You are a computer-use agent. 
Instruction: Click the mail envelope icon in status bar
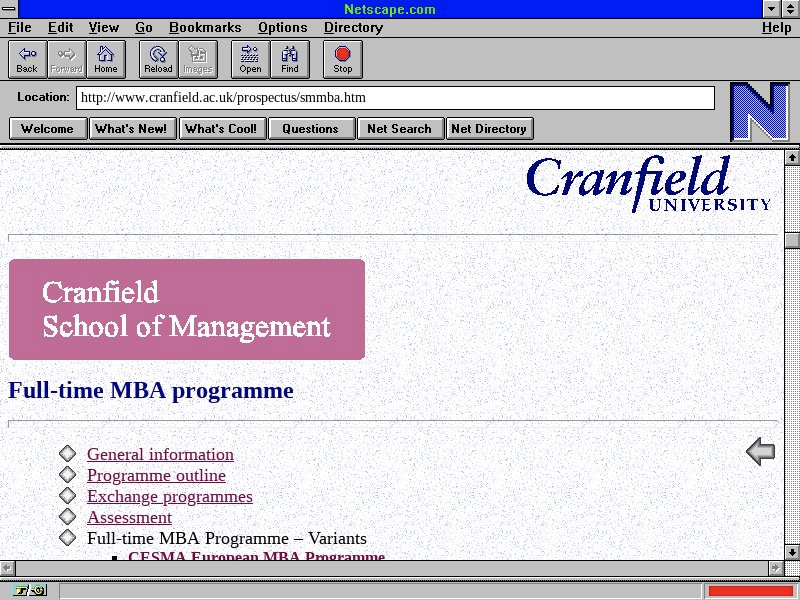[38, 590]
